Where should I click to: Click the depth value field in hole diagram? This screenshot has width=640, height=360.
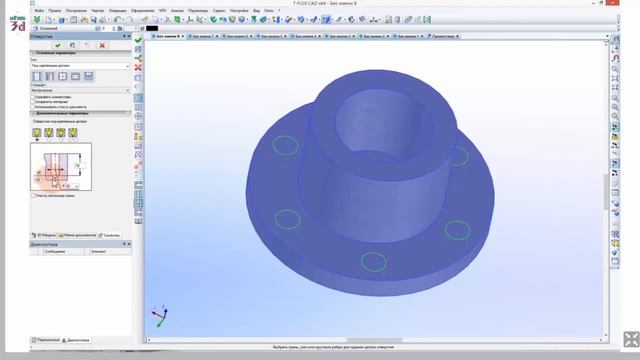click(80, 166)
